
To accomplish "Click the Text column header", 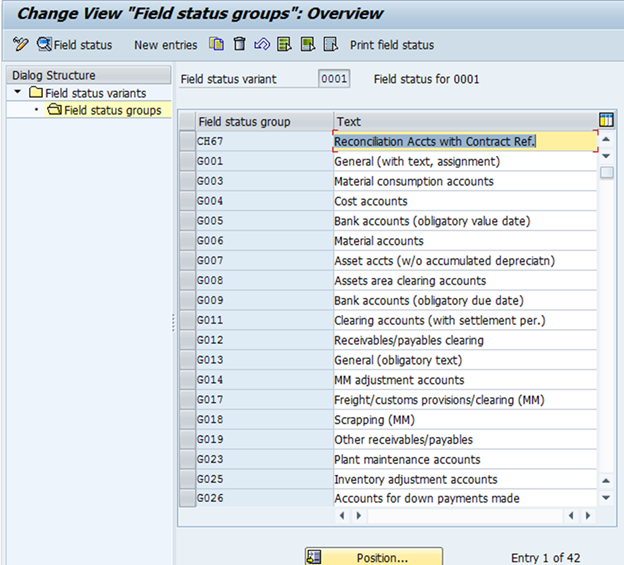I will click(465, 121).
